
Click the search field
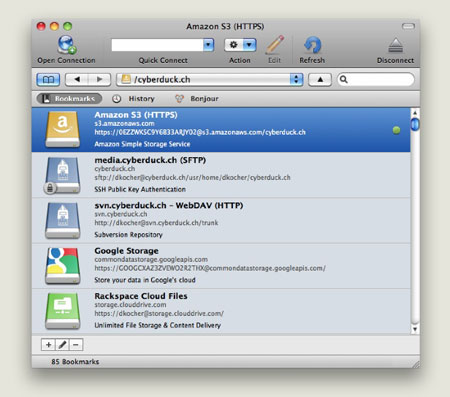pyautogui.click(x=376, y=80)
